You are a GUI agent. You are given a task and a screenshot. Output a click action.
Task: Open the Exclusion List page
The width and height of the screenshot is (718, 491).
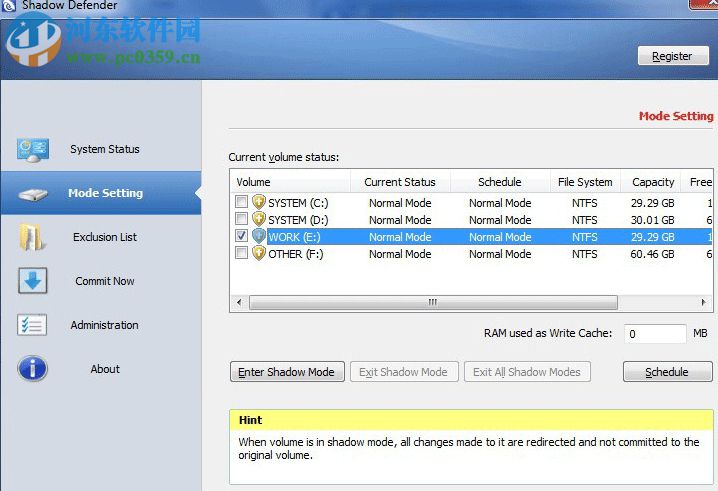pos(101,237)
